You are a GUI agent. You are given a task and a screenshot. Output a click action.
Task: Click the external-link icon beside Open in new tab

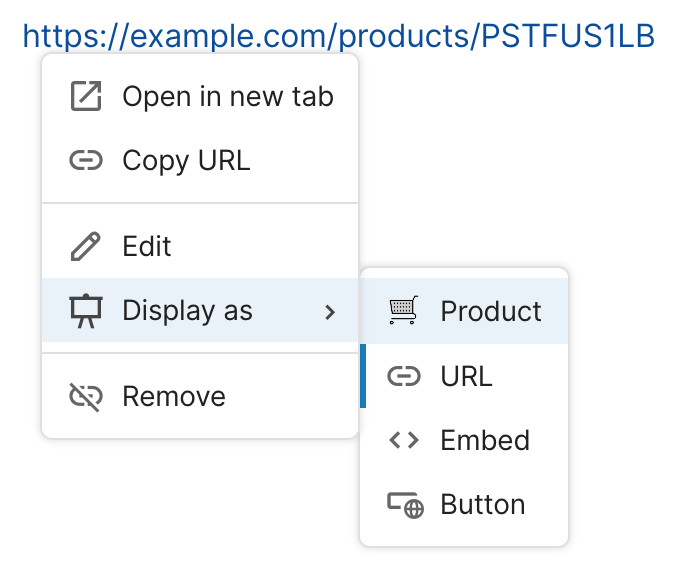click(87, 97)
